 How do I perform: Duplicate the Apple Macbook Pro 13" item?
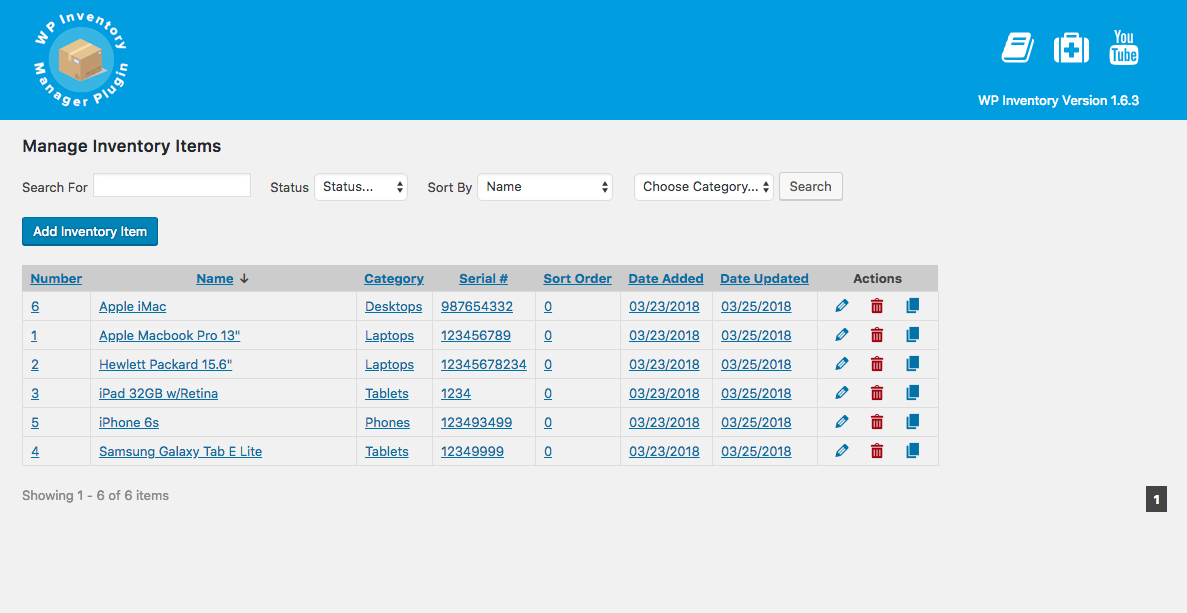click(912, 335)
